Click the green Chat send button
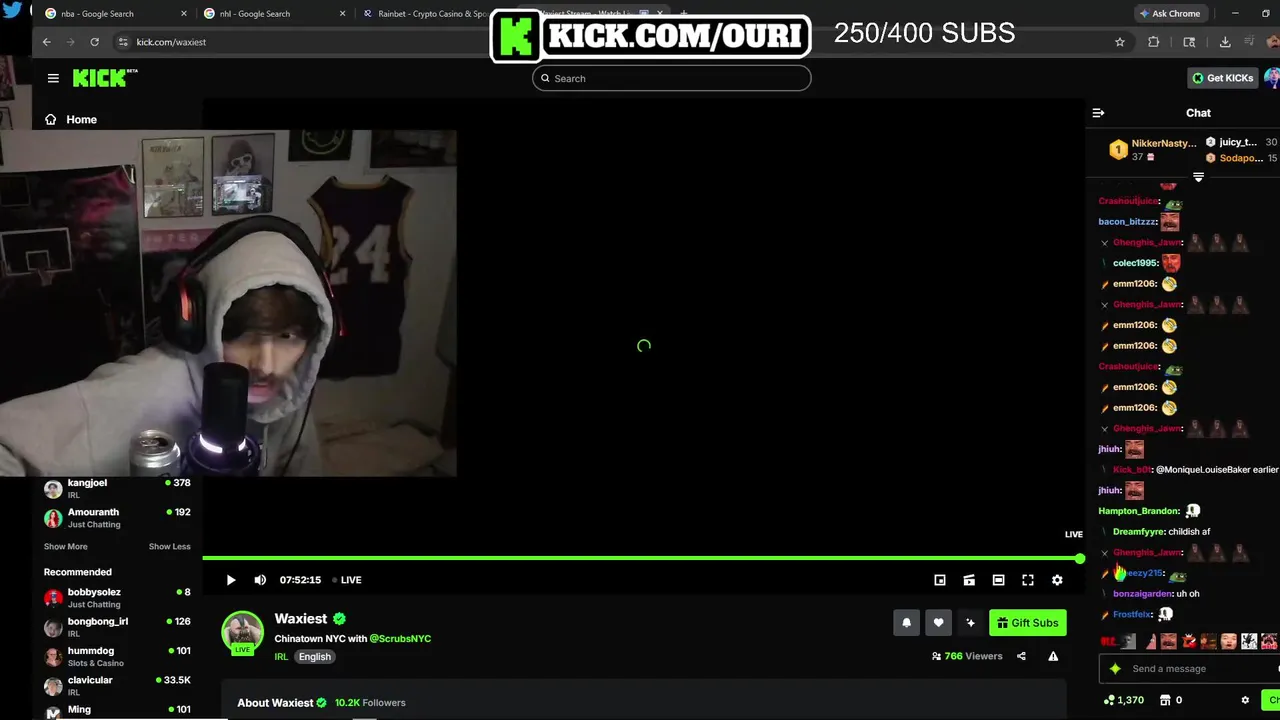Viewport: 1280px width, 720px height. [x=1271, y=700]
